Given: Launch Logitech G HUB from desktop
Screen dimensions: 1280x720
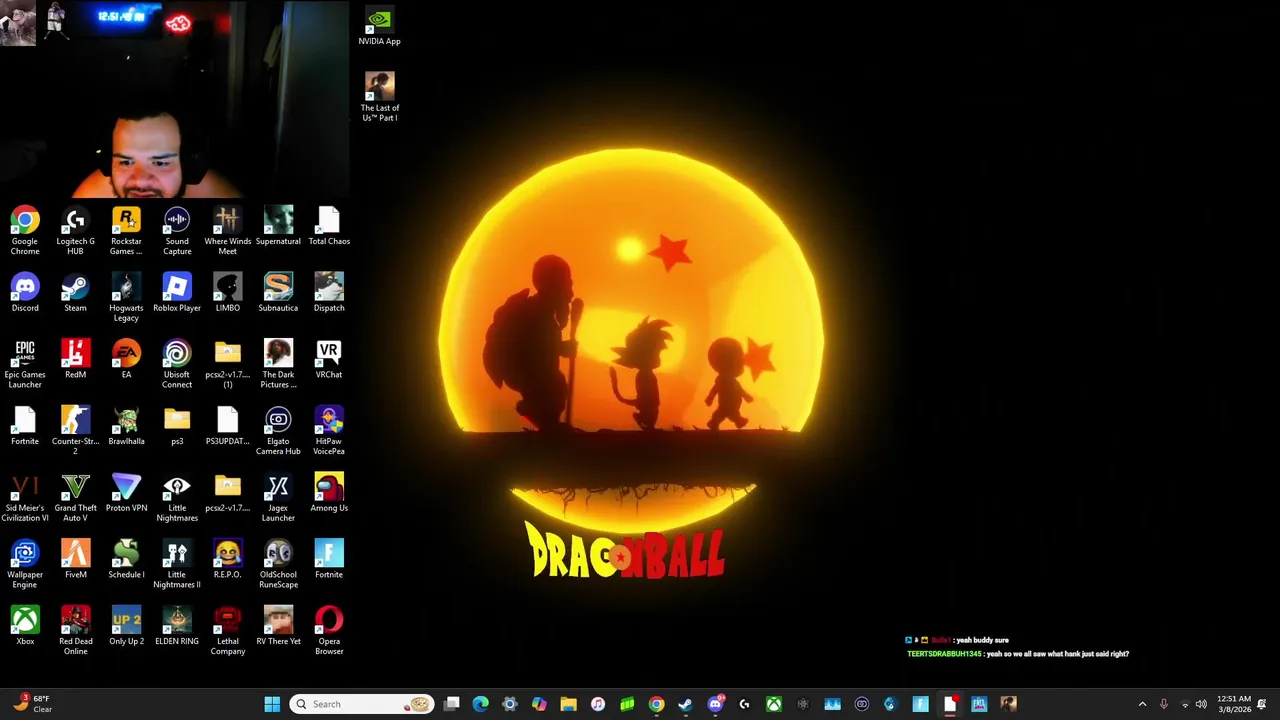Looking at the screenshot, I should pos(75,231).
